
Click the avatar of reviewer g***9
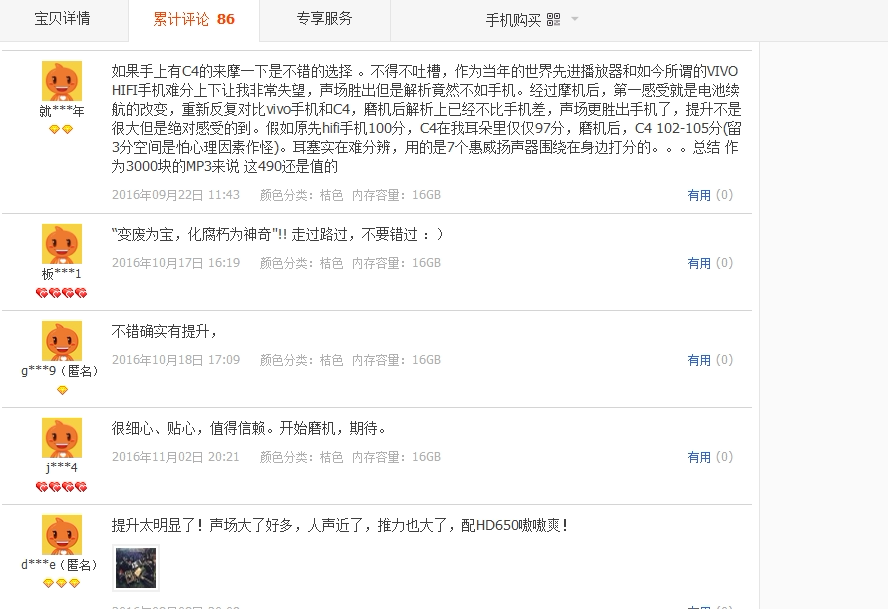[62, 341]
